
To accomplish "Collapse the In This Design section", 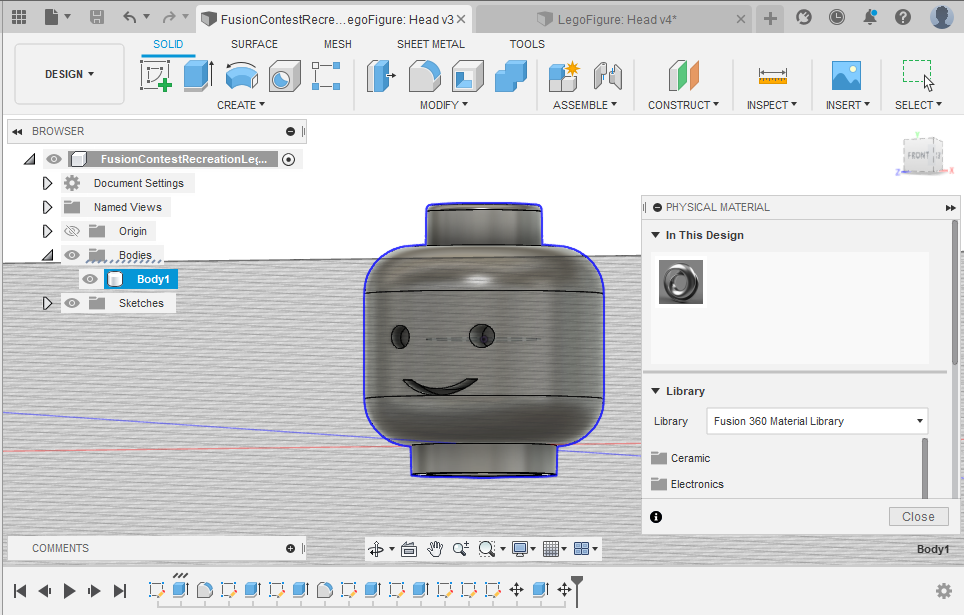I will coord(655,235).
